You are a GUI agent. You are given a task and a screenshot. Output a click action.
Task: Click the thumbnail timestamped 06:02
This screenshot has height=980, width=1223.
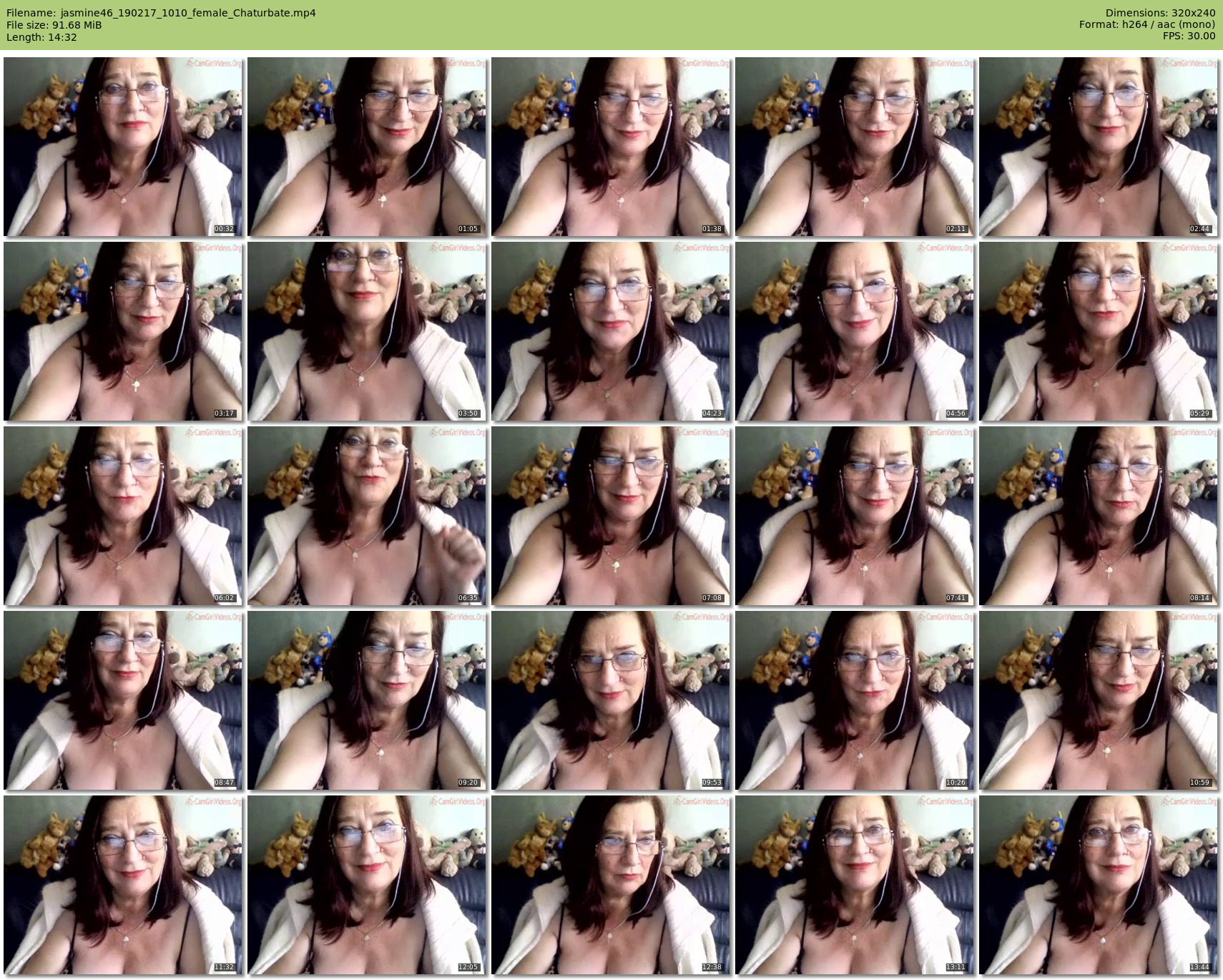click(x=123, y=516)
